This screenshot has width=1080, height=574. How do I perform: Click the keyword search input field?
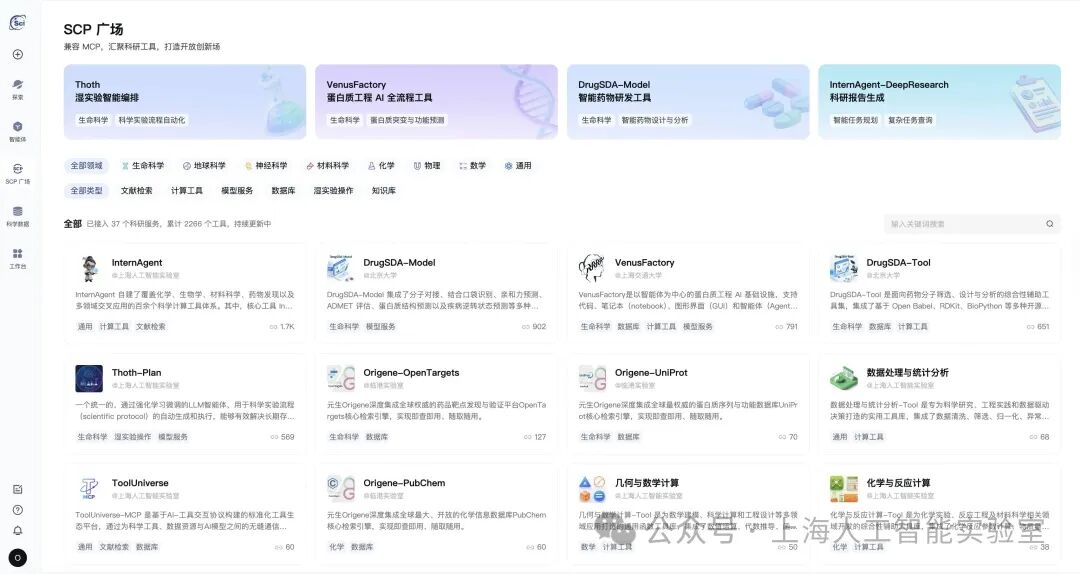960,224
